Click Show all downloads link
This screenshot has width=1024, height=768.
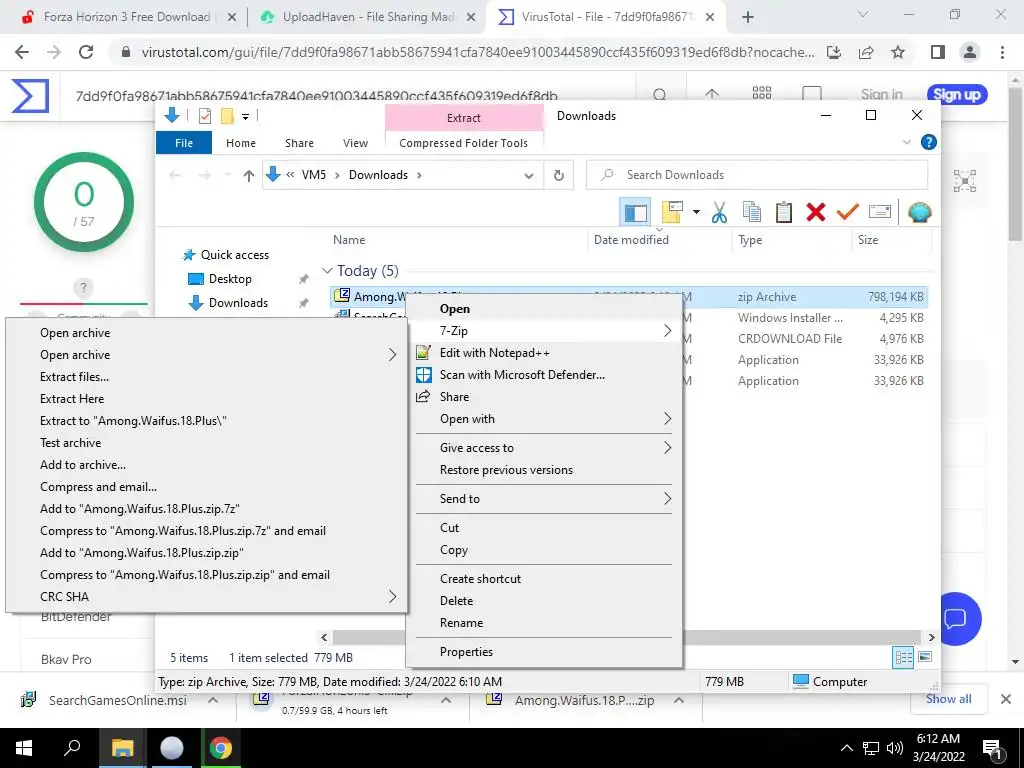(948, 699)
